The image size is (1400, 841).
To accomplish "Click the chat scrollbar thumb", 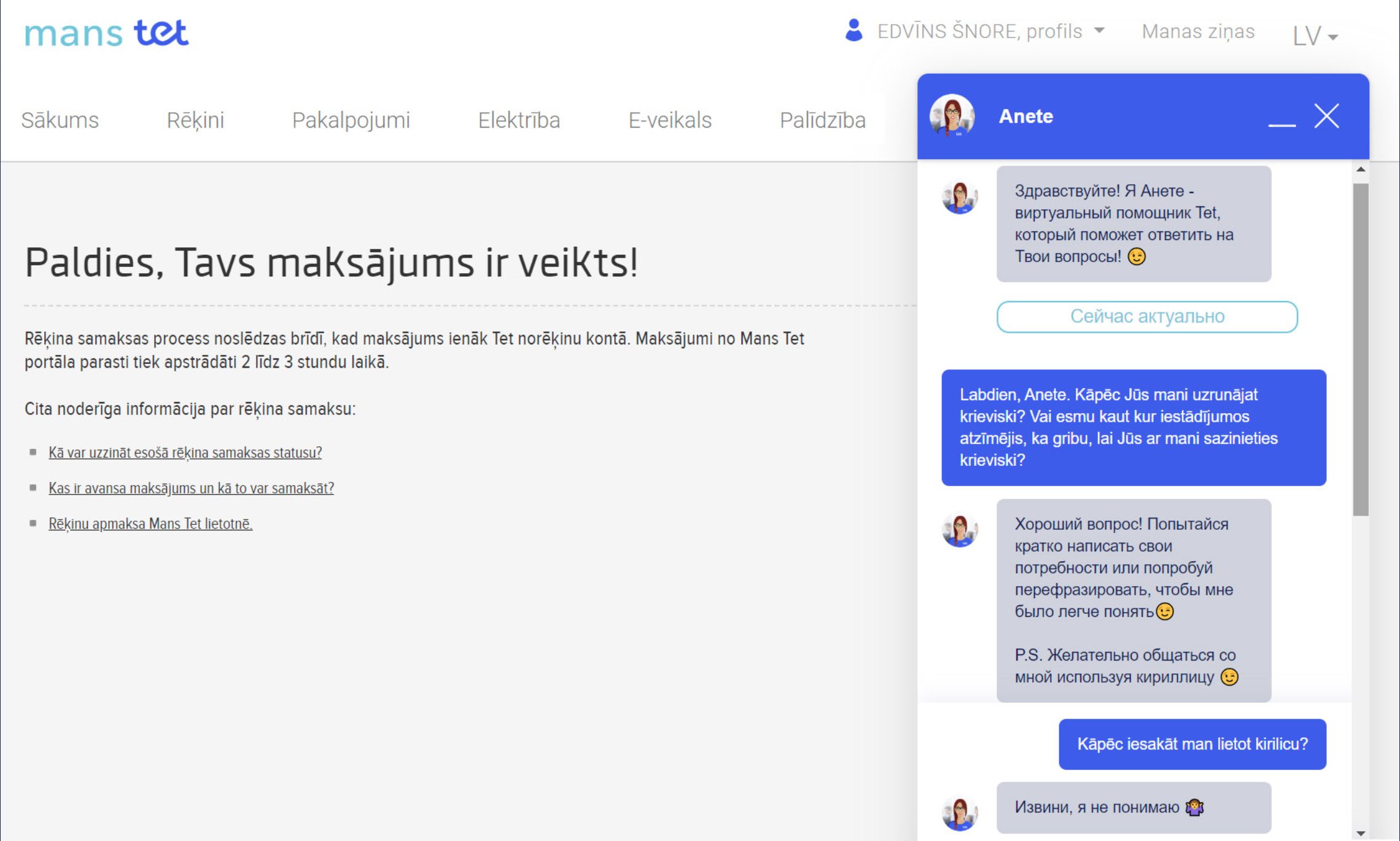I will click(1360, 349).
